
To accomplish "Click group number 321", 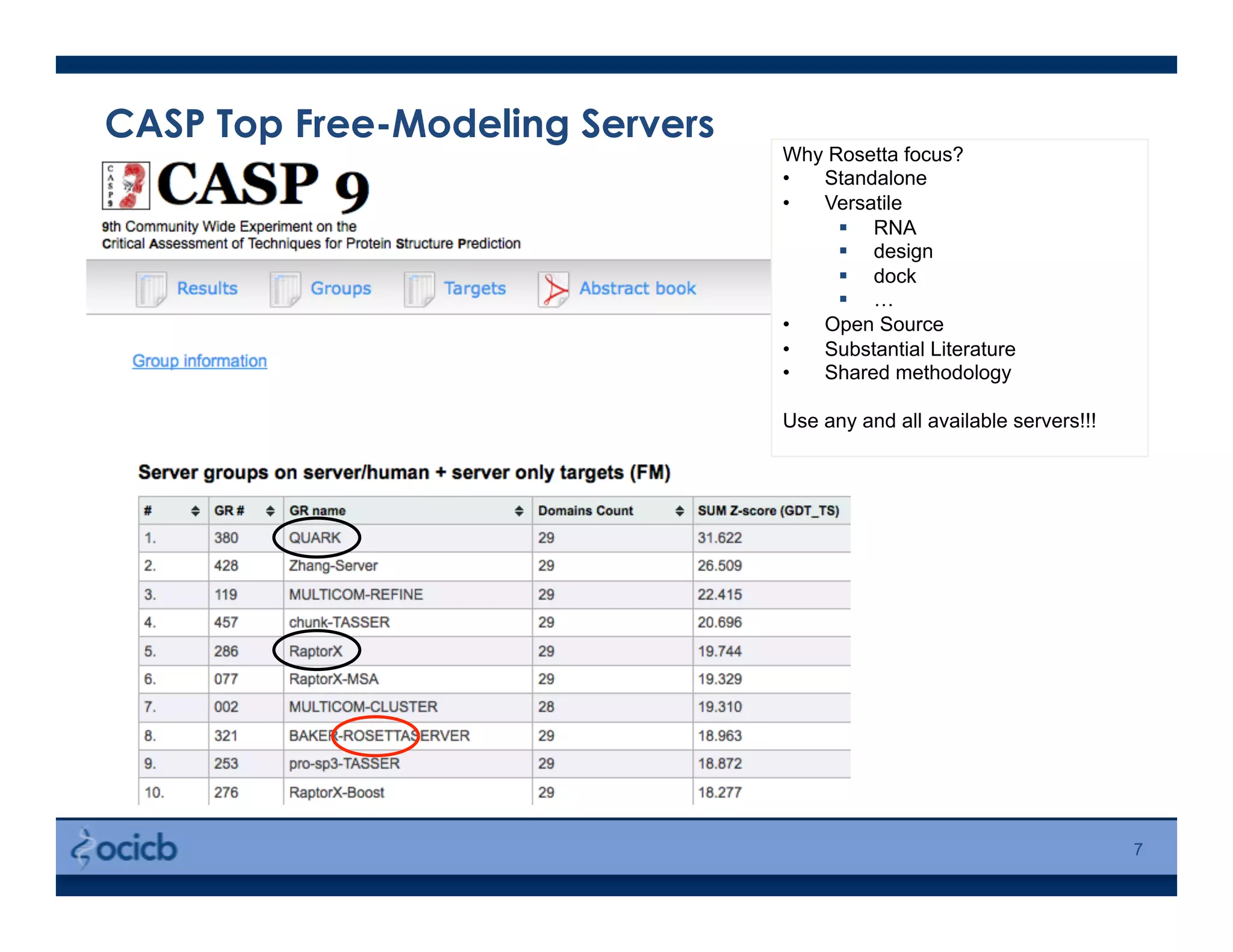I will (x=226, y=735).
